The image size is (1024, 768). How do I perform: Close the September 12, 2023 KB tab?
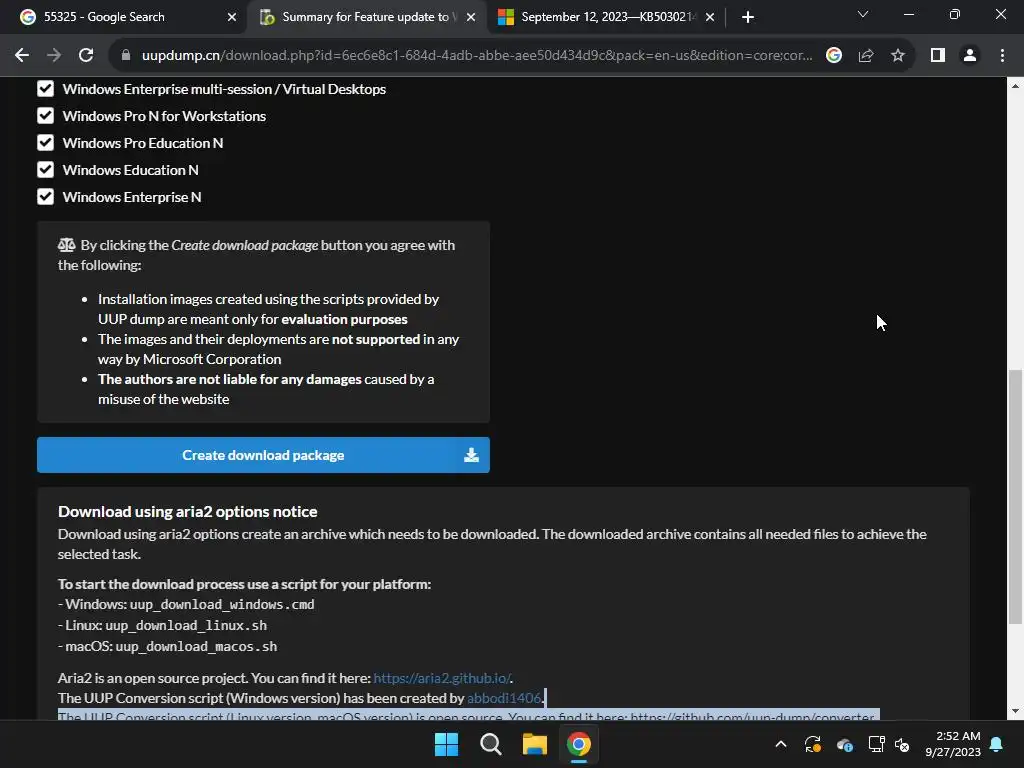tap(710, 17)
